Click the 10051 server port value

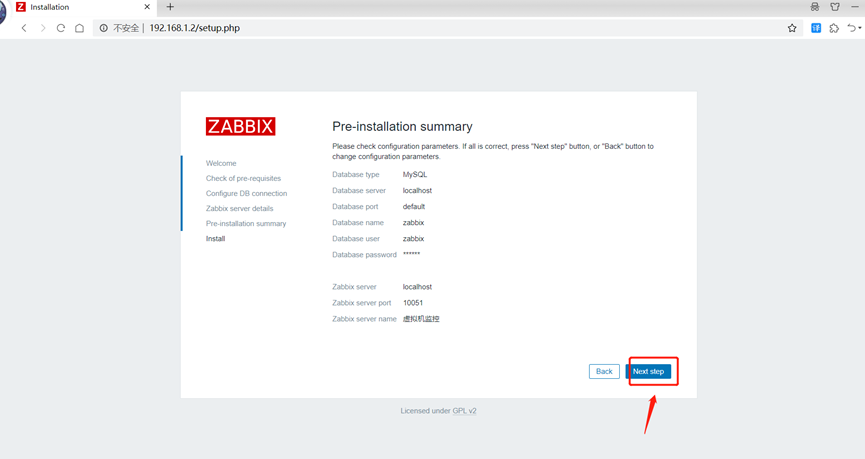(413, 303)
